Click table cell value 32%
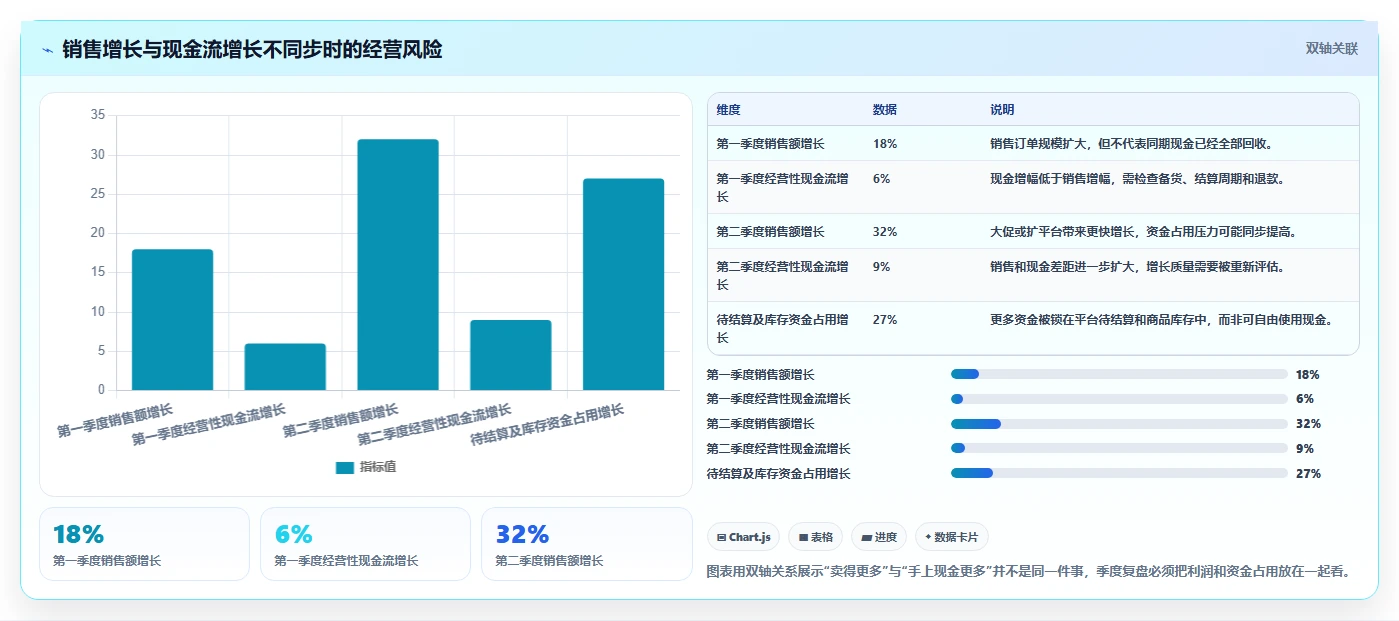This screenshot has width=1399, height=621. pyautogui.click(x=885, y=232)
